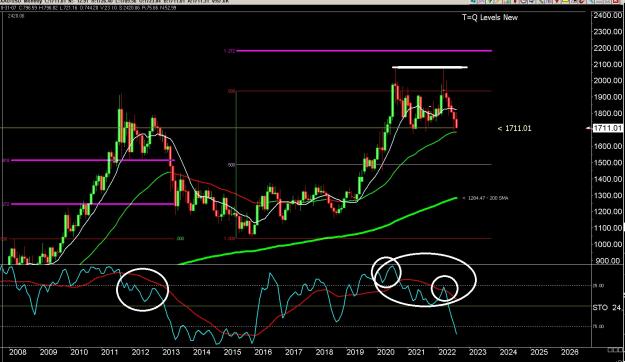The width and height of the screenshot is (625, 362).
Task: Click the 2020 year label on the time axis
Action: pyautogui.click(x=386, y=352)
